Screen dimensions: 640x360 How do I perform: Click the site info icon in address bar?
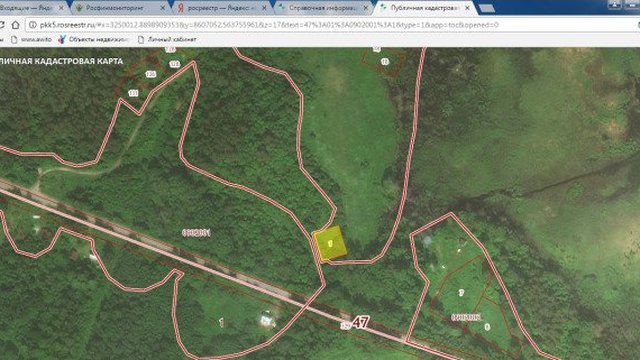coord(32,25)
